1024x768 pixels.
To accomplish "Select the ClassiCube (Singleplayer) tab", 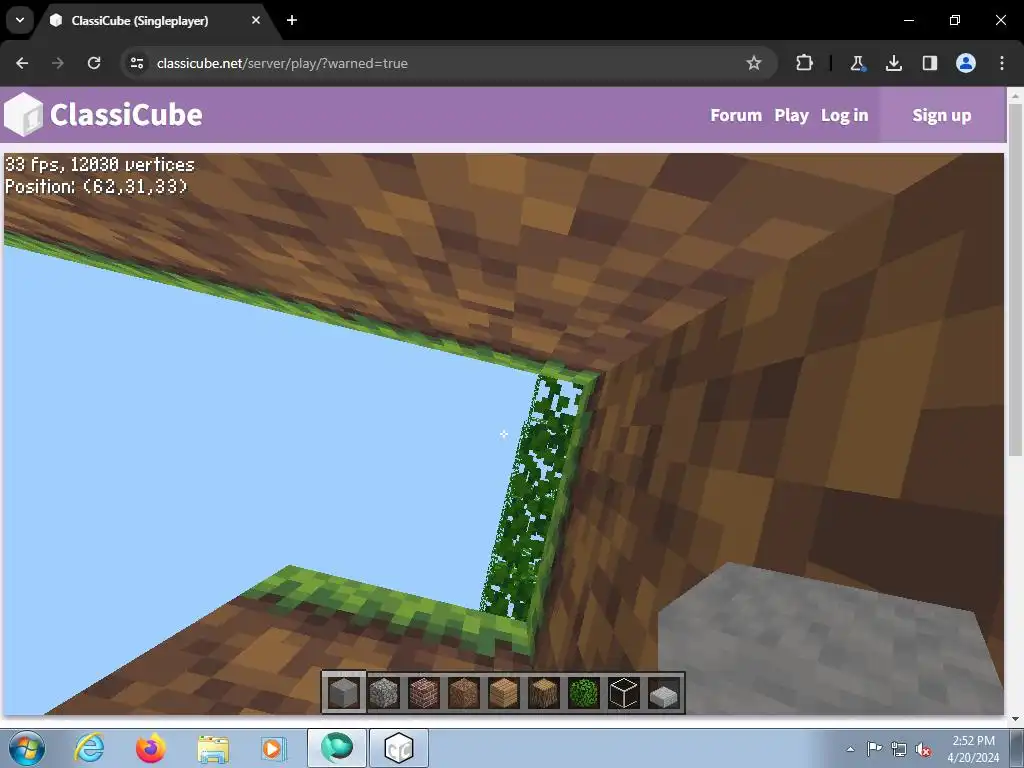I will pos(154,20).
